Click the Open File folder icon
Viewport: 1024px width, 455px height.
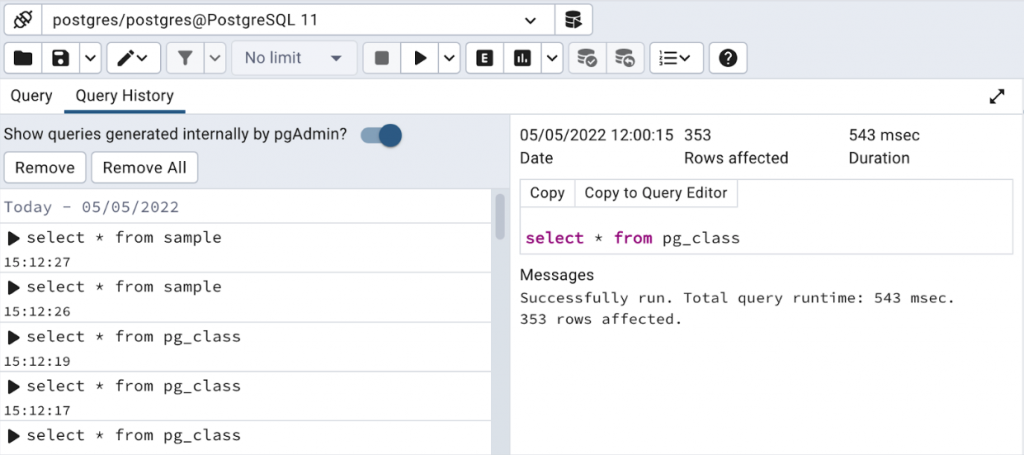coord(23,58)
